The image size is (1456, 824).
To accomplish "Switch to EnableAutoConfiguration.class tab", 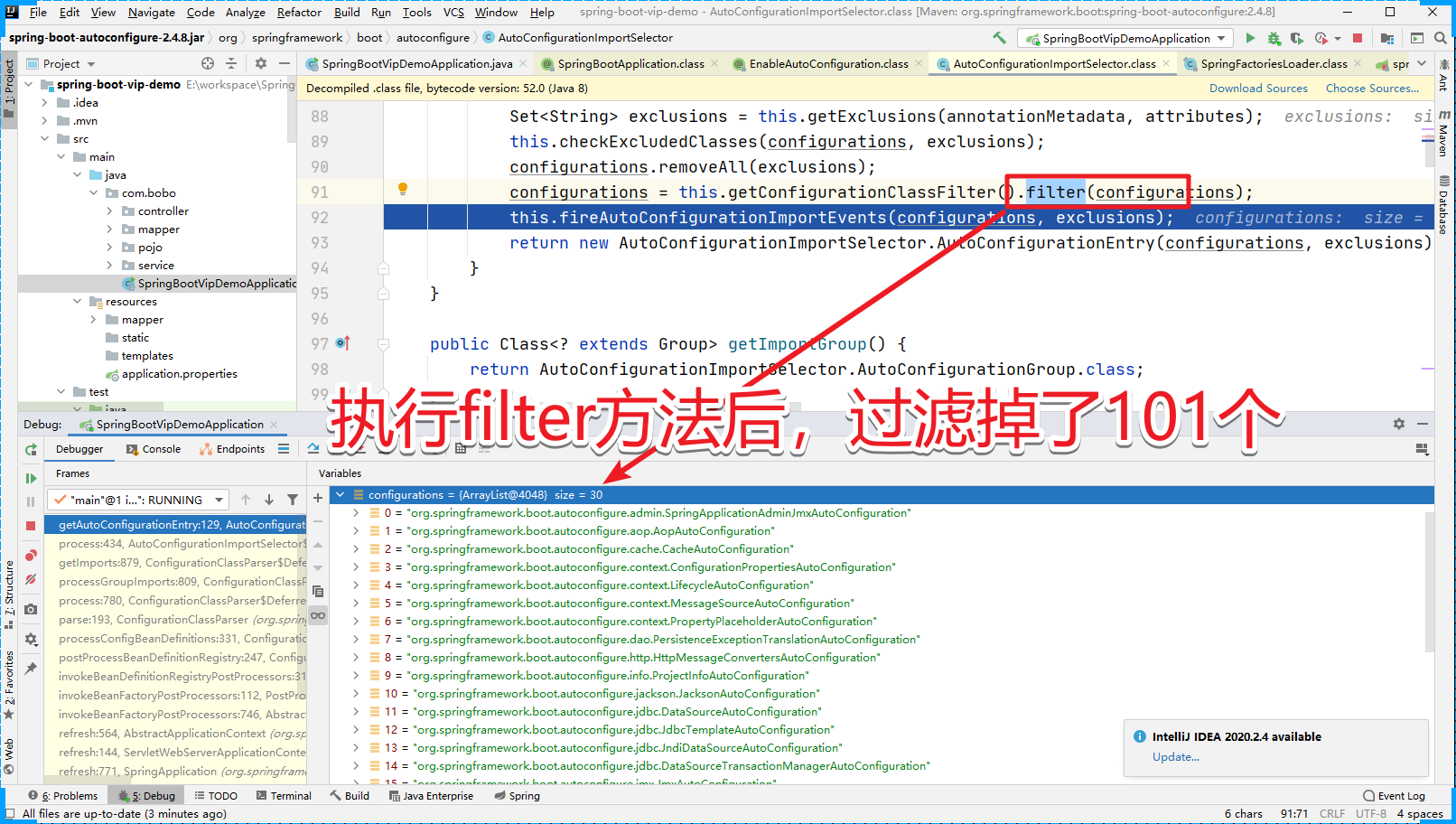I will (828, 64).
